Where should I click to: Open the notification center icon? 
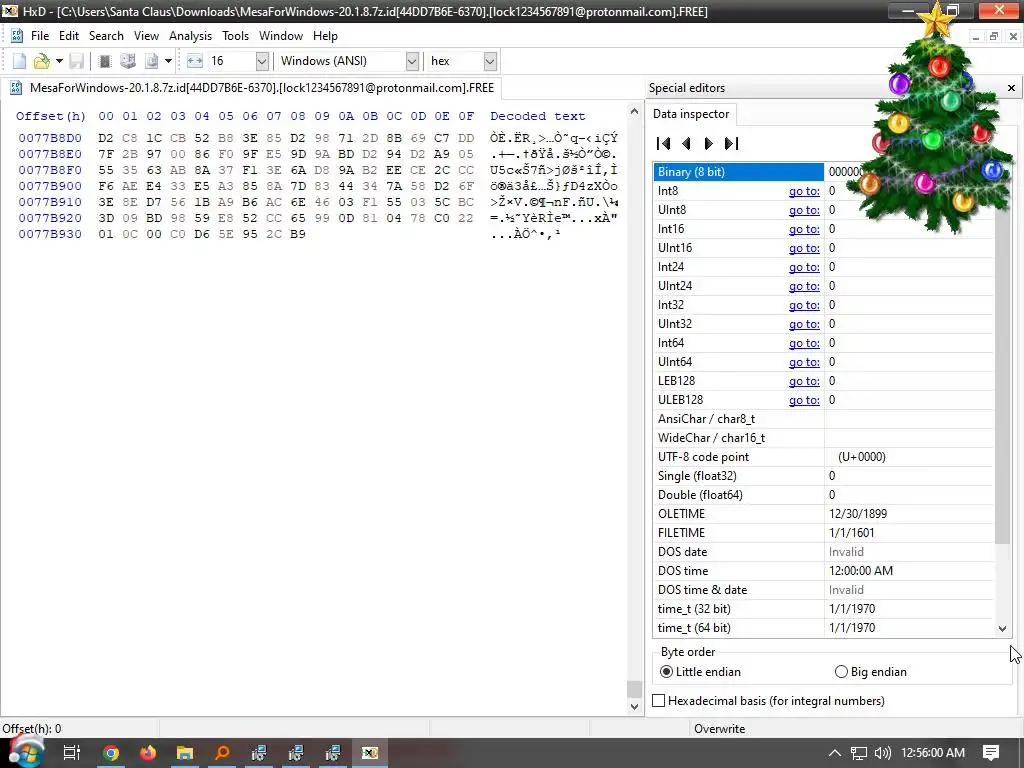[x=991, y=753]
